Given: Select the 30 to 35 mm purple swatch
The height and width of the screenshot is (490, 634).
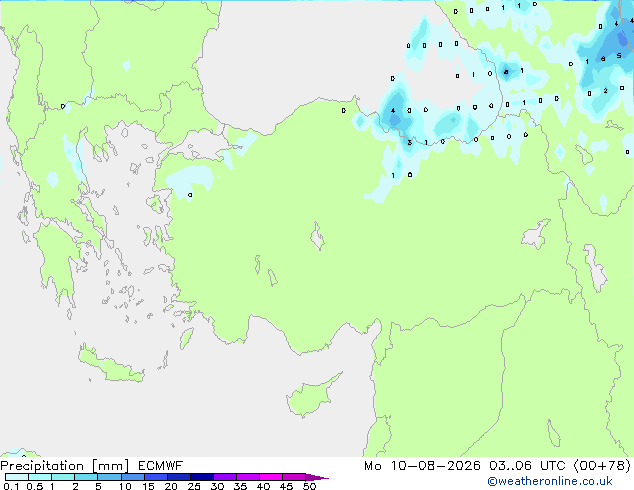Looking at the screenshot, I should [224, 477].
